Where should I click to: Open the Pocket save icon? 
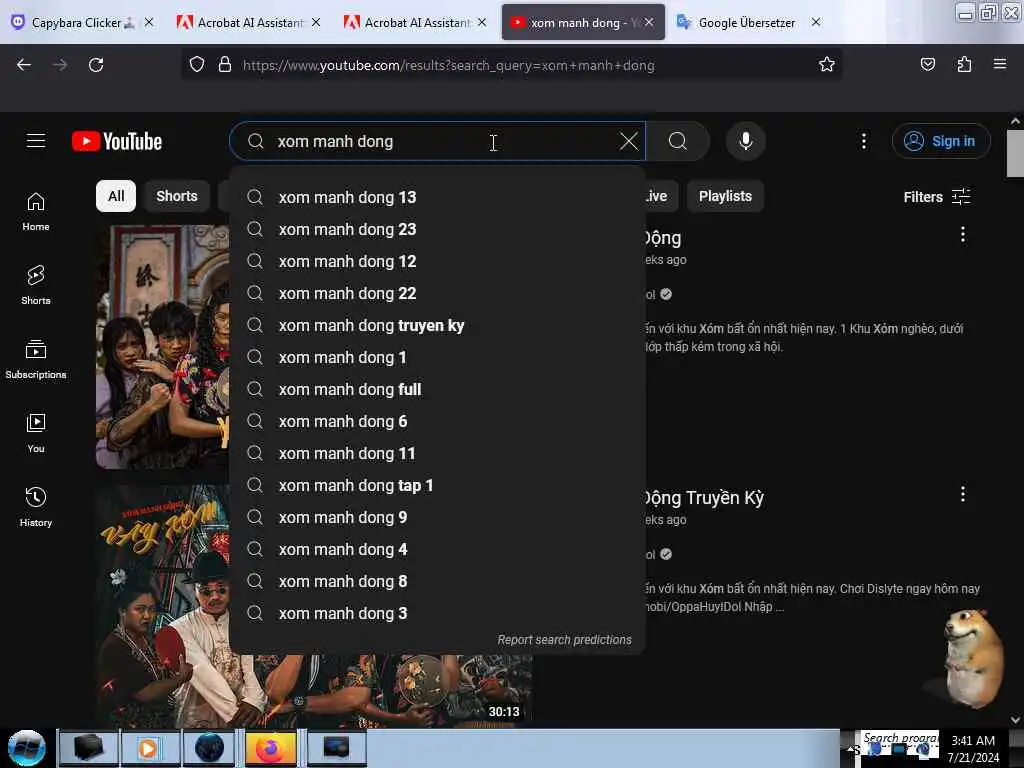coord(927,65)
